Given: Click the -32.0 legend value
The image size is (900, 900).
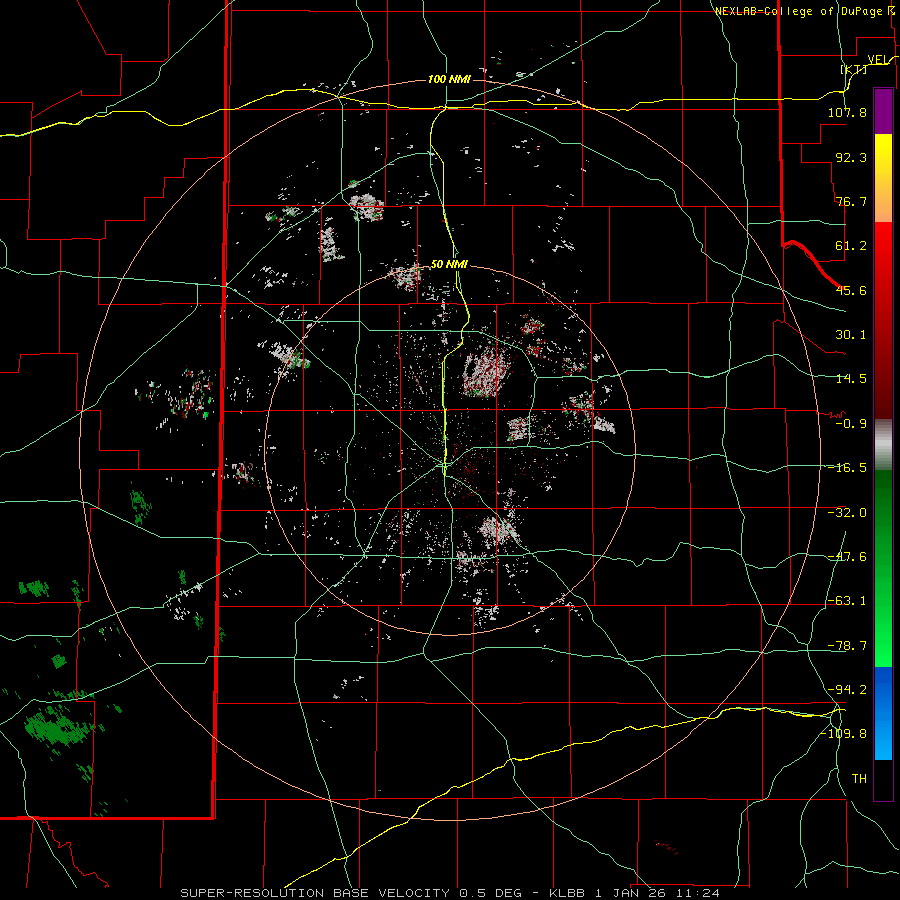Looking at the screenshot, I should (847, 513).
